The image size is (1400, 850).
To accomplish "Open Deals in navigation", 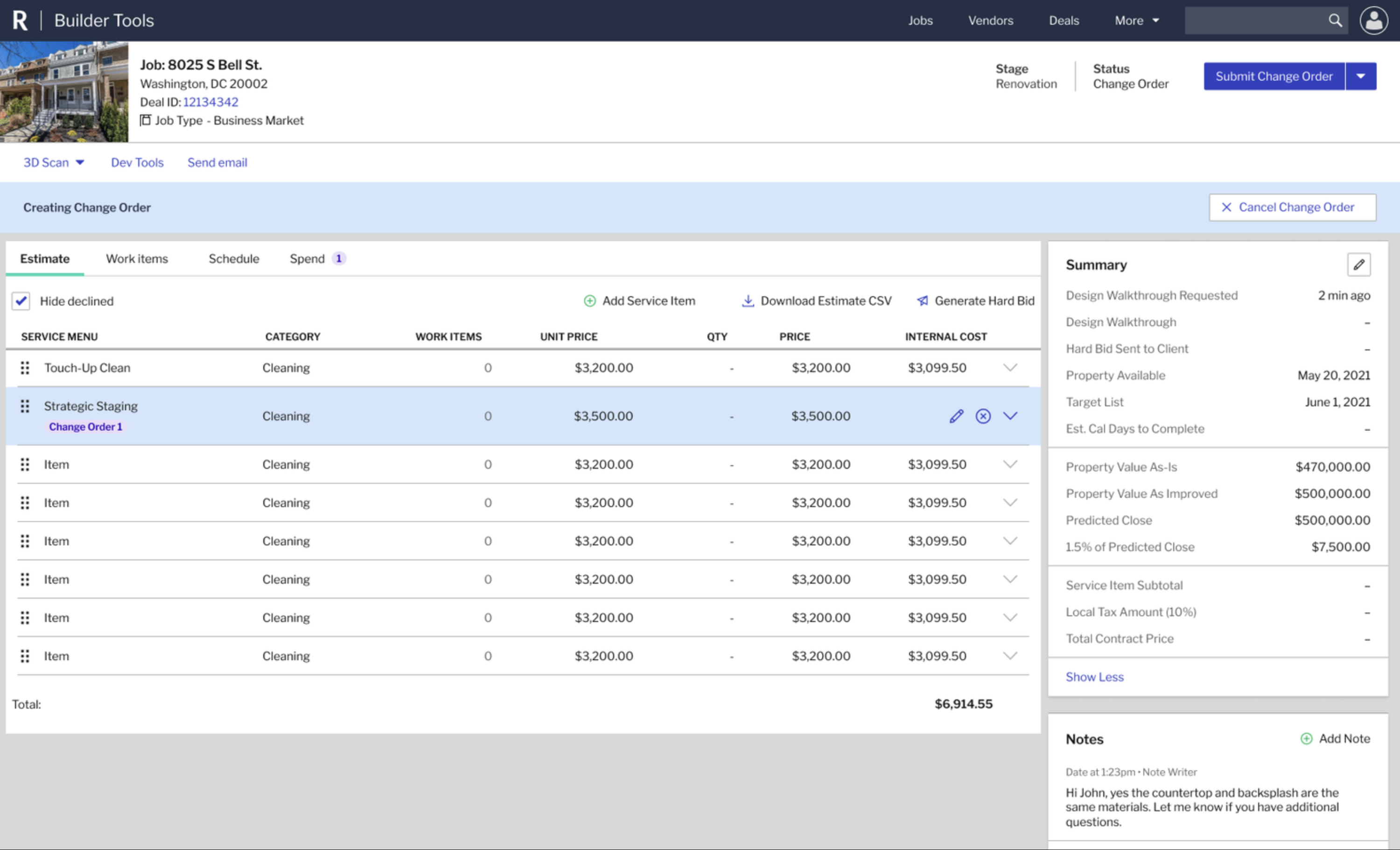I will click(1064, 21).
